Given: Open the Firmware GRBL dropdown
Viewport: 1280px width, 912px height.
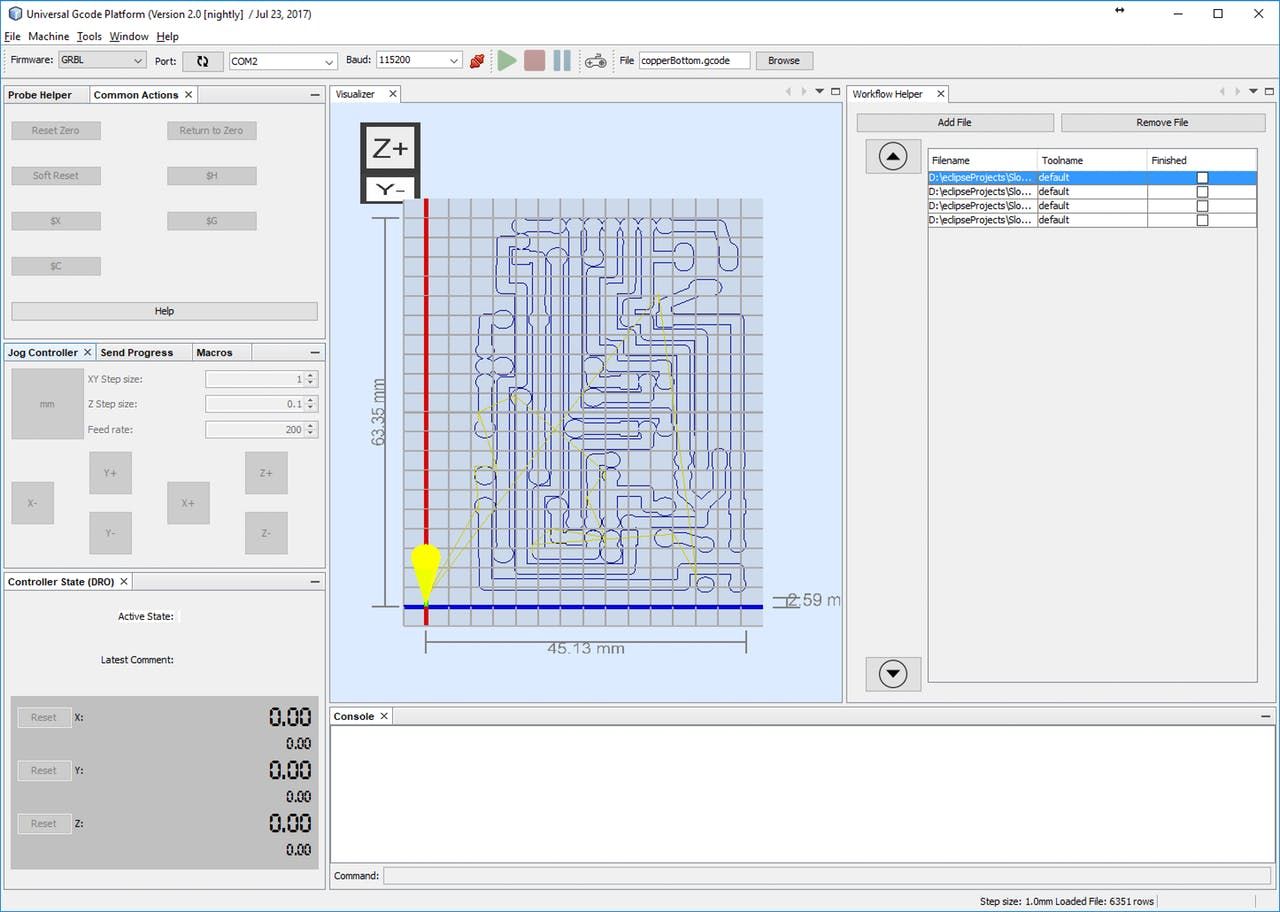Looking at the screenshot, I should pos(102,61).
